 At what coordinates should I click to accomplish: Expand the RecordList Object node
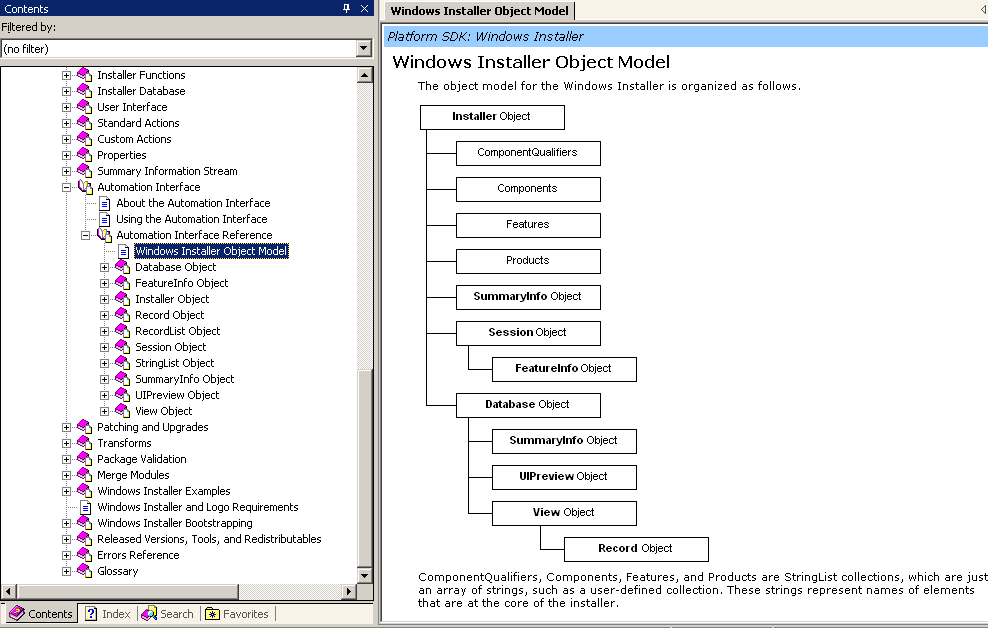click(x=105, y=331)
